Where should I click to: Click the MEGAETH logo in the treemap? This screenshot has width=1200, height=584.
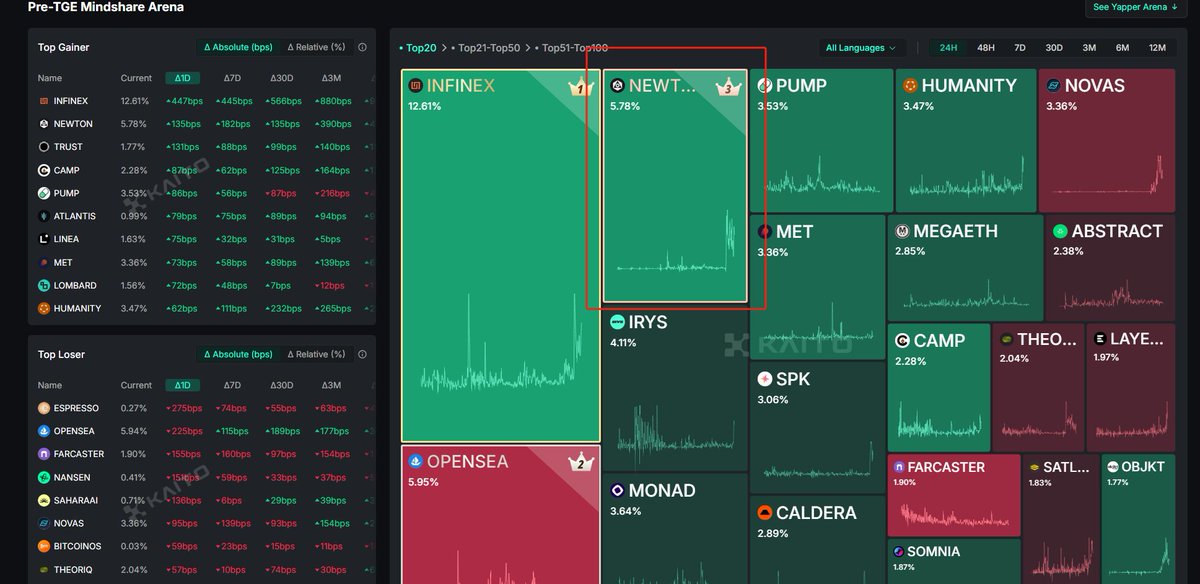point(902,231)
